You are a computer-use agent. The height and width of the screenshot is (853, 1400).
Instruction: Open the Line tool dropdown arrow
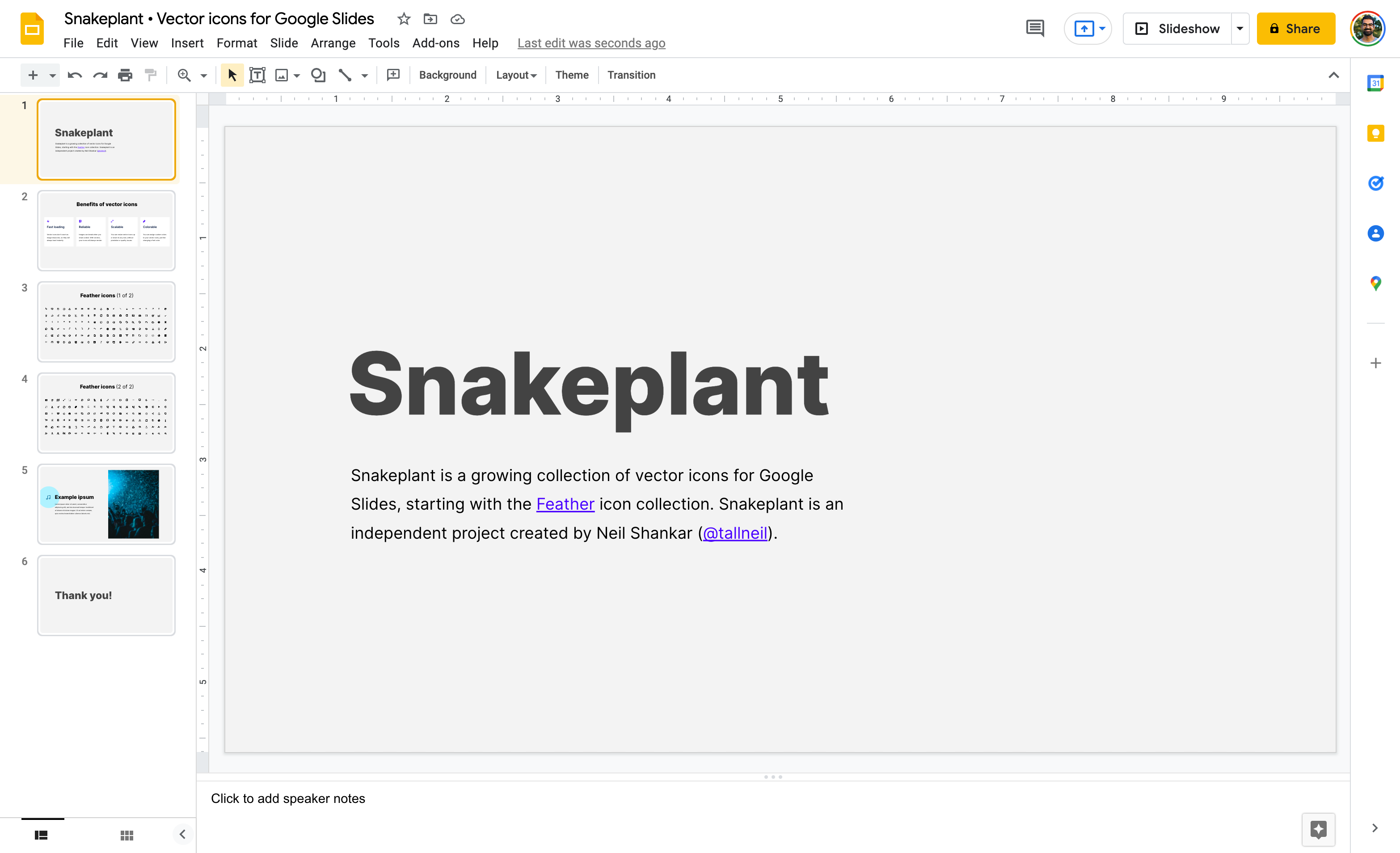tap(364, 75)
